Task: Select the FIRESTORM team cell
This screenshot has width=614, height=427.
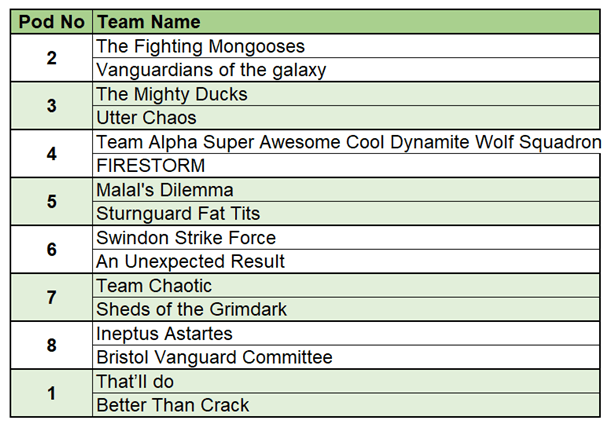Action: (150, 166)
